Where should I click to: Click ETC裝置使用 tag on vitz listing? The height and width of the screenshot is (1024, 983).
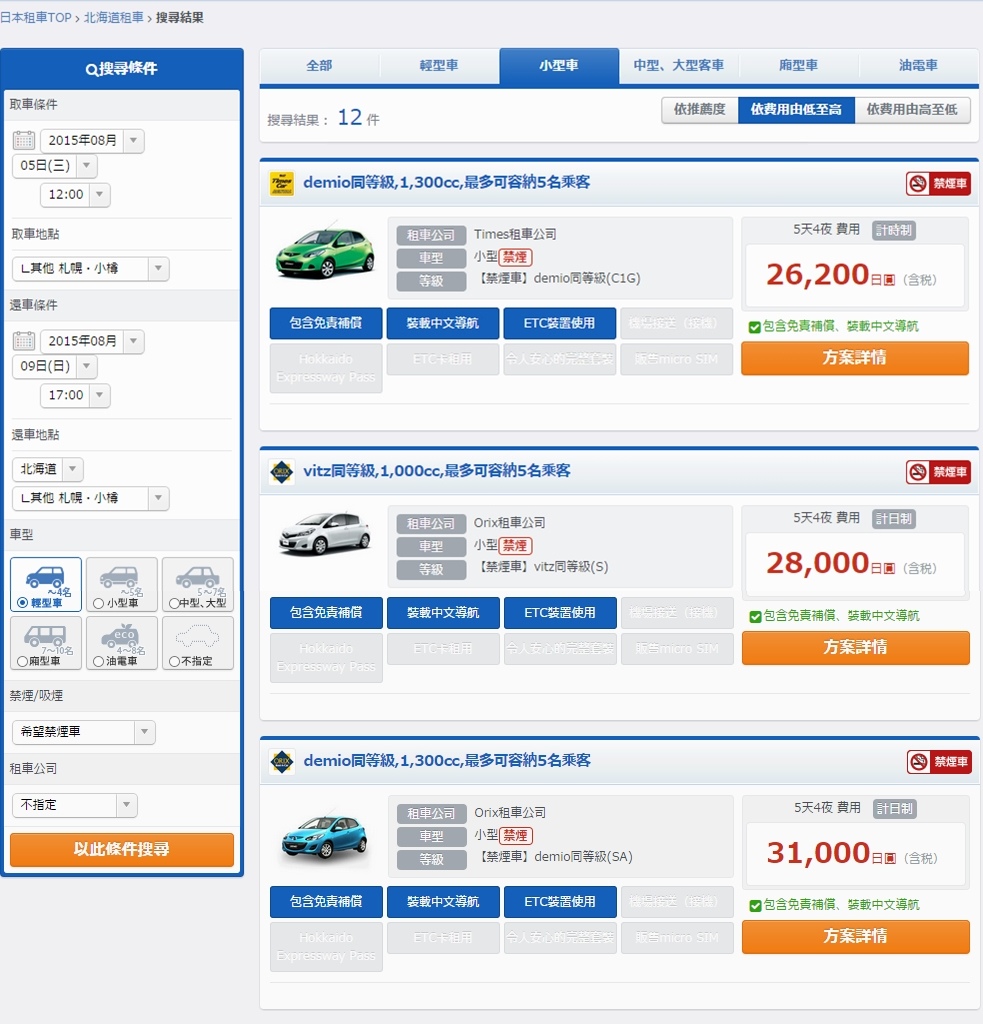tap(560, 613)
